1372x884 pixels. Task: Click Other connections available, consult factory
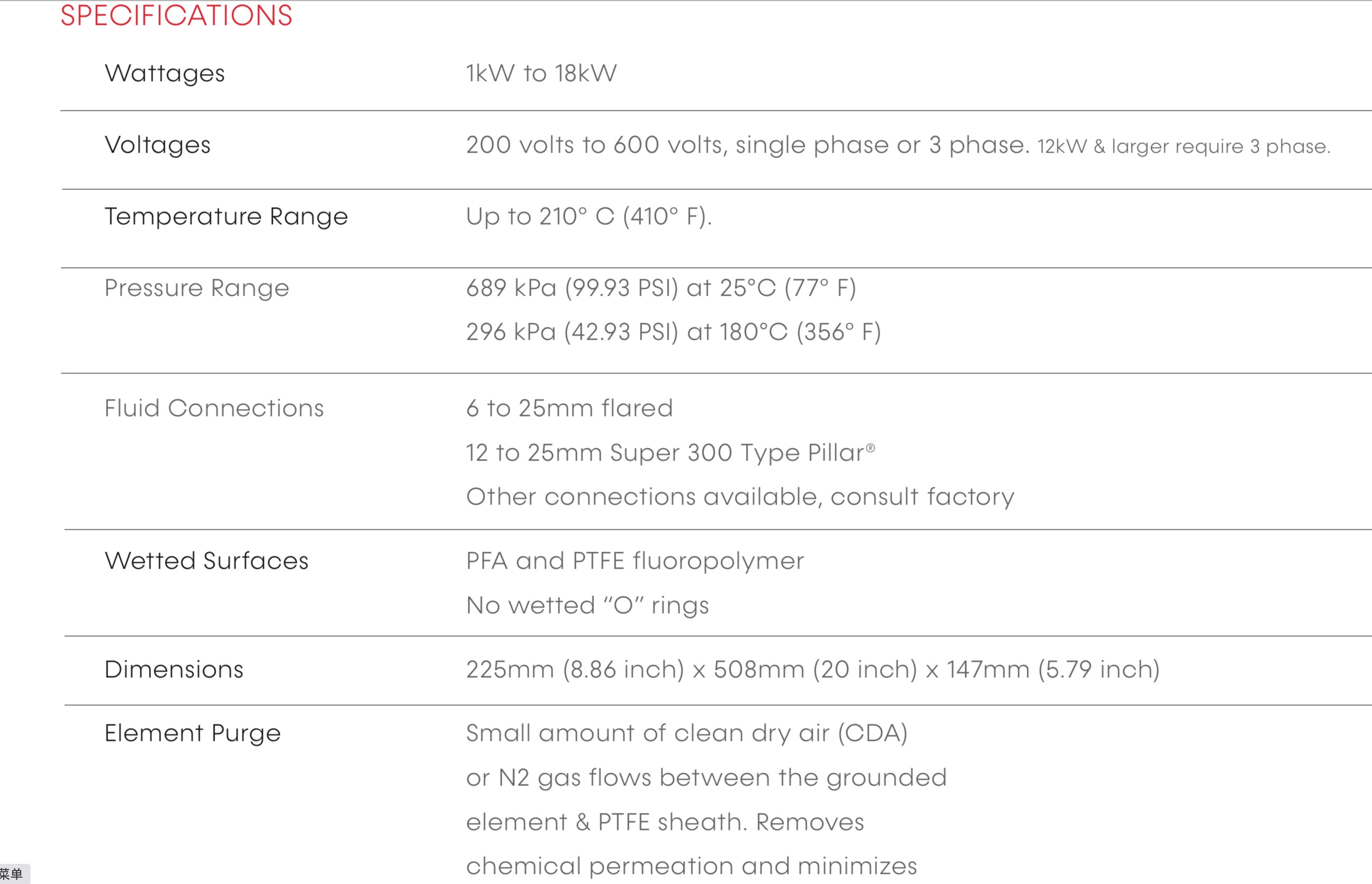point(740,497)
